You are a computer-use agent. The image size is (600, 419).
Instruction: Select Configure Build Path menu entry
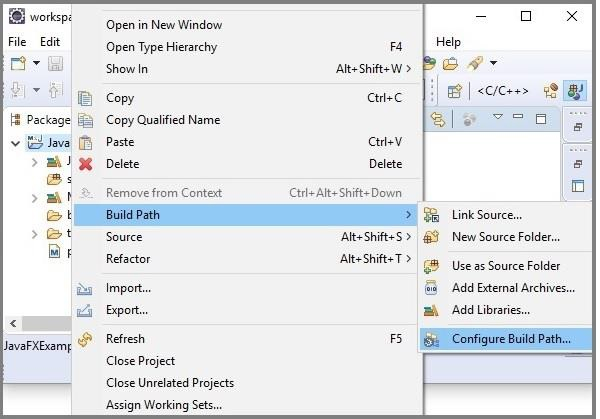(510, 339)
